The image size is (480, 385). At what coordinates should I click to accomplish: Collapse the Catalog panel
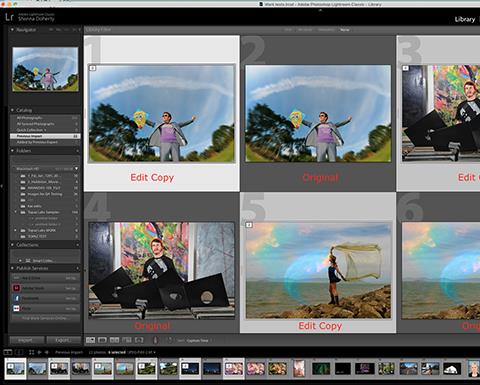pyautogui.click(x=12, y=110)
